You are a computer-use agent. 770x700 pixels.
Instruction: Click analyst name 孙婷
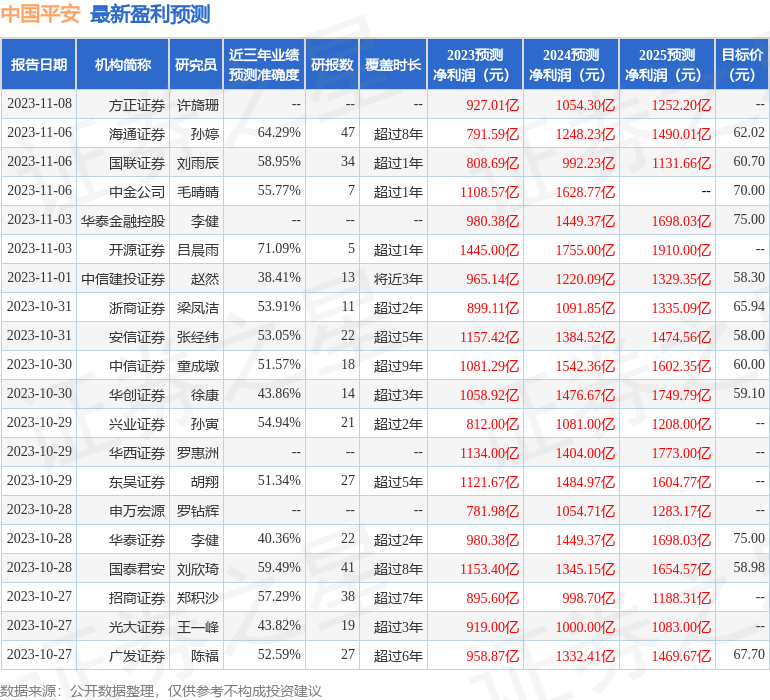point(205,134)
